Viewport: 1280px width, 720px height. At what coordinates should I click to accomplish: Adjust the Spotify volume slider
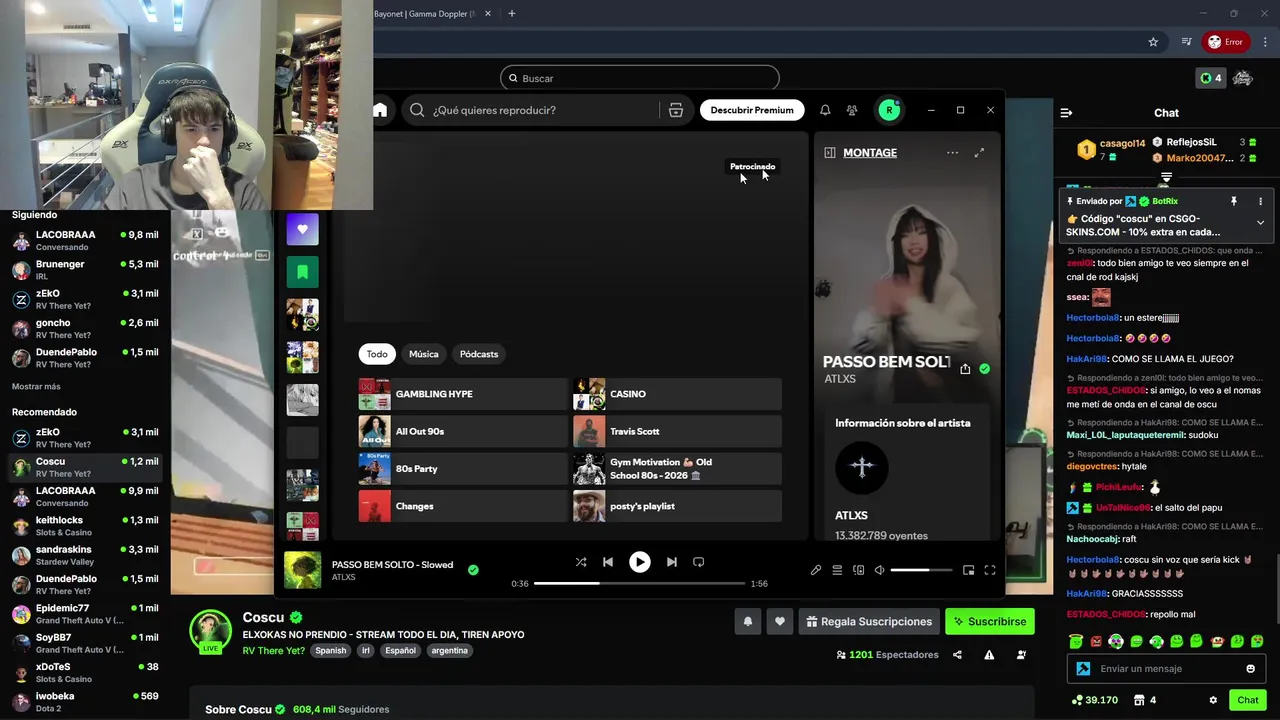pyautogui.click(x=921, y=570)
